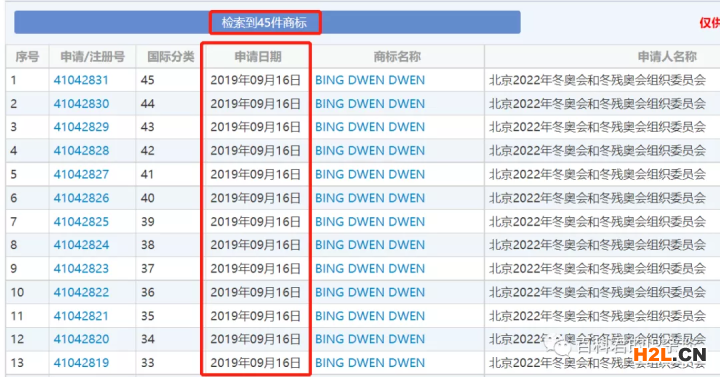
Task: Open registration number 41042824 link
Action: (x=81, y=245)
